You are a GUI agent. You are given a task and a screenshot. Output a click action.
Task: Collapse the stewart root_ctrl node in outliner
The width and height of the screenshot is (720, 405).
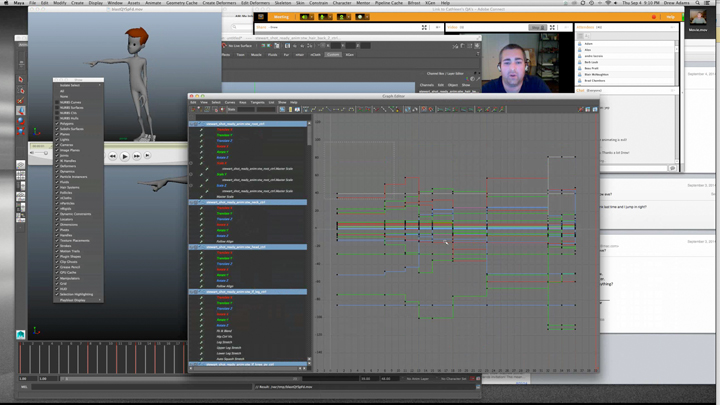pyautogui.click(x=193, y=124)
